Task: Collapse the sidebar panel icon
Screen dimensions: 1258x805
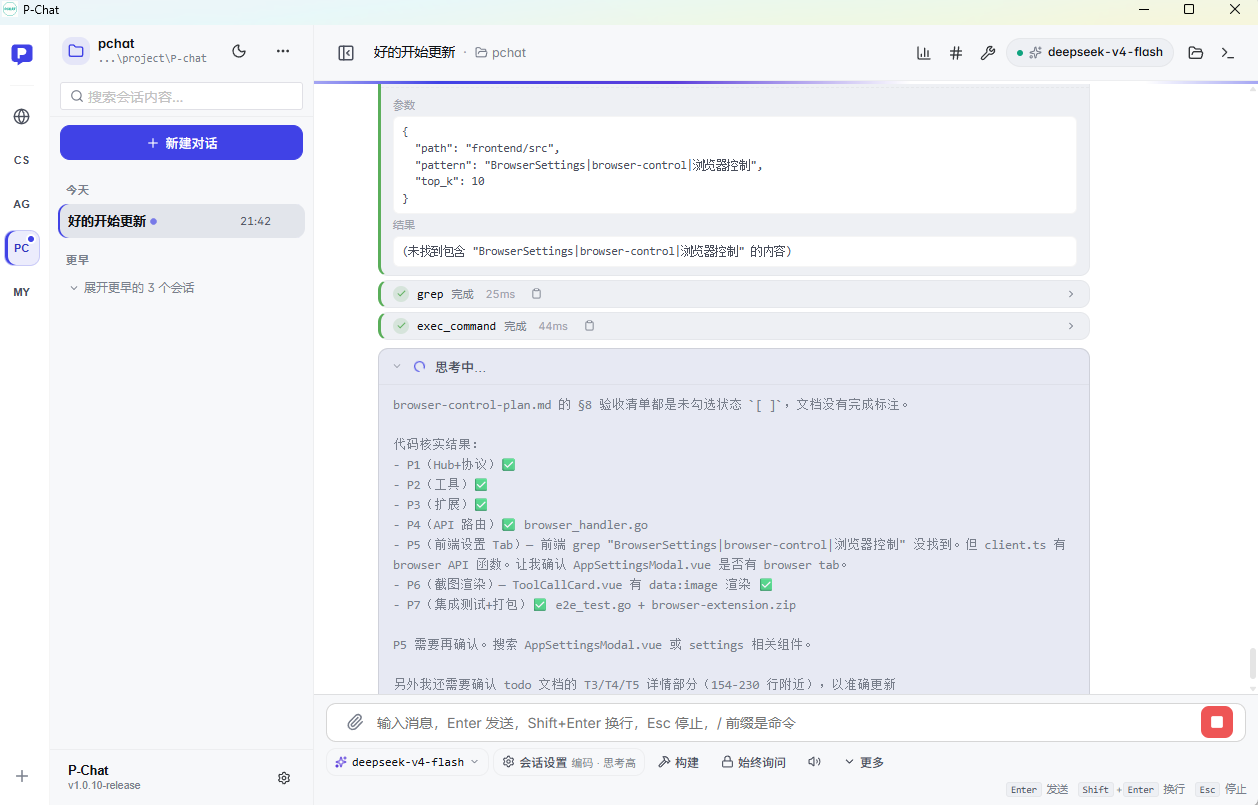Action: tap(346, 53)
